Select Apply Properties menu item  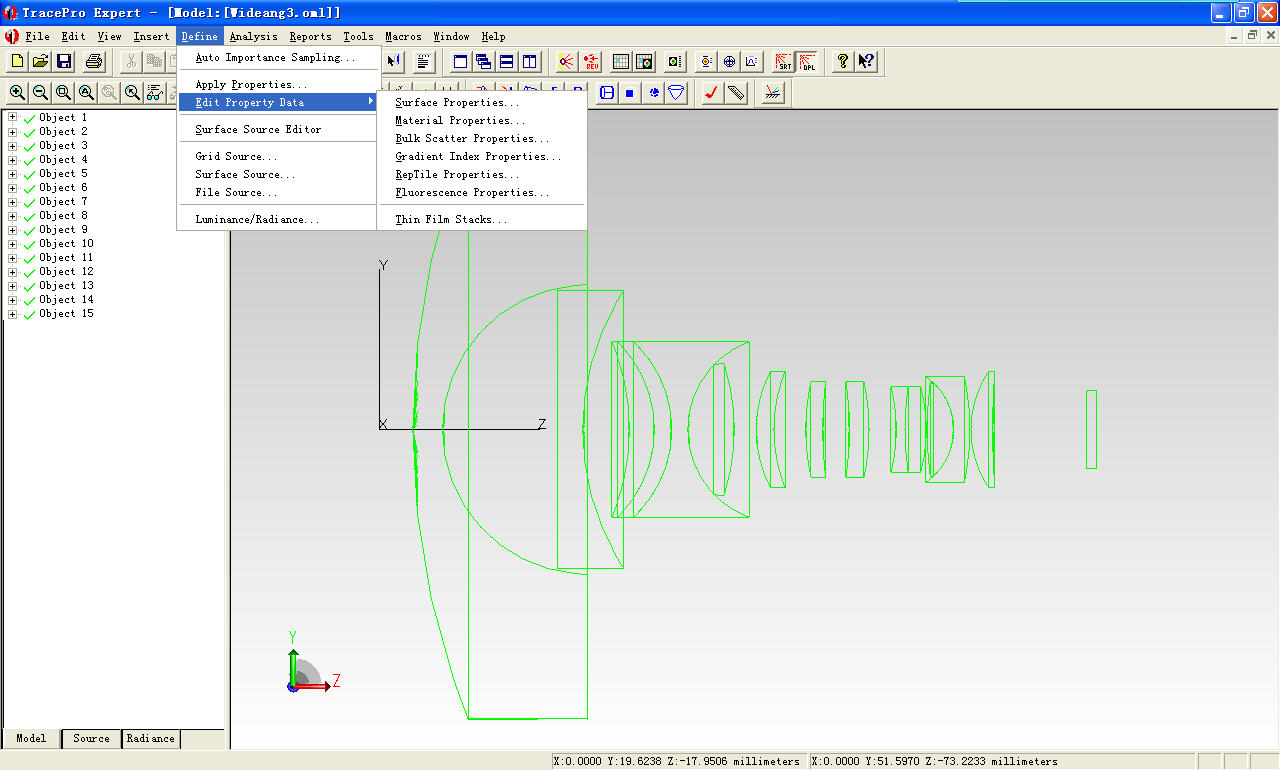(278, 84)
